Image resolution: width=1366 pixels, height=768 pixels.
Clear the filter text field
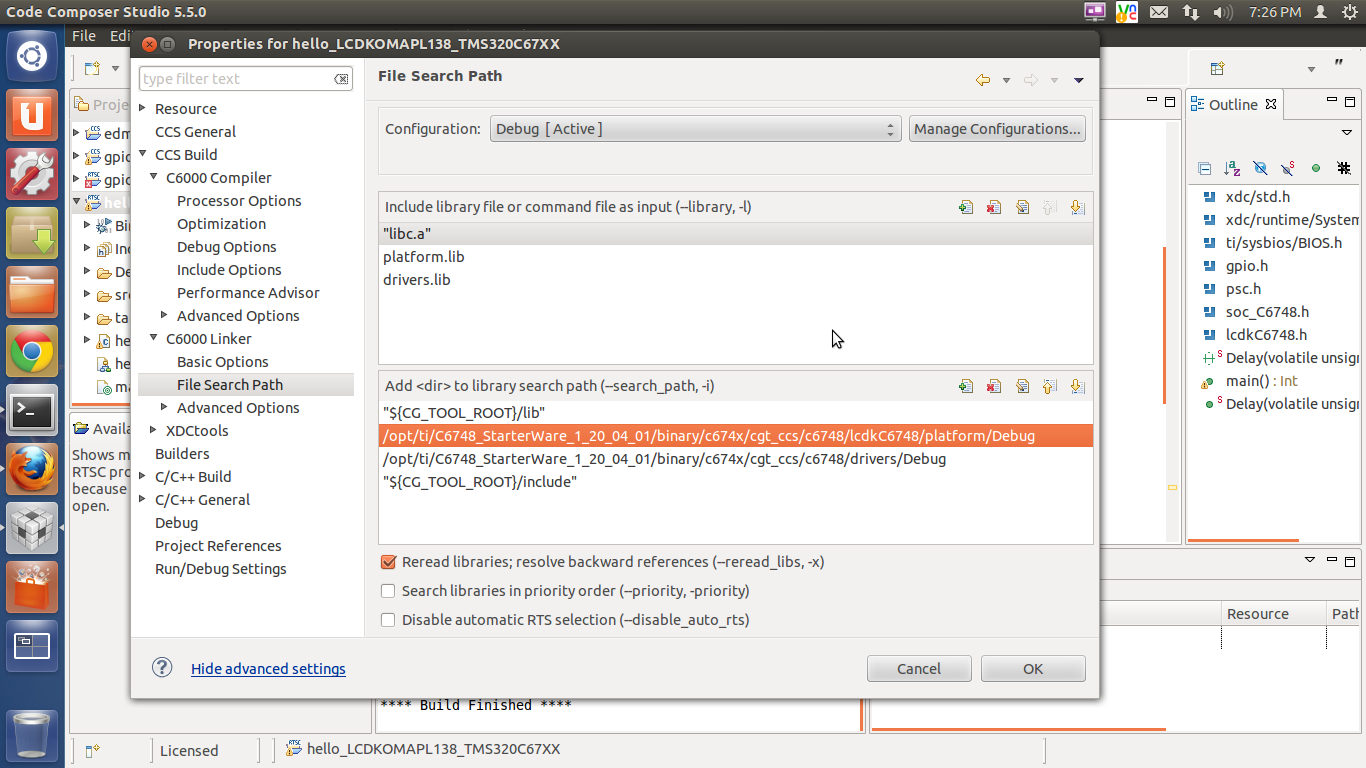[x=341, y=79]
